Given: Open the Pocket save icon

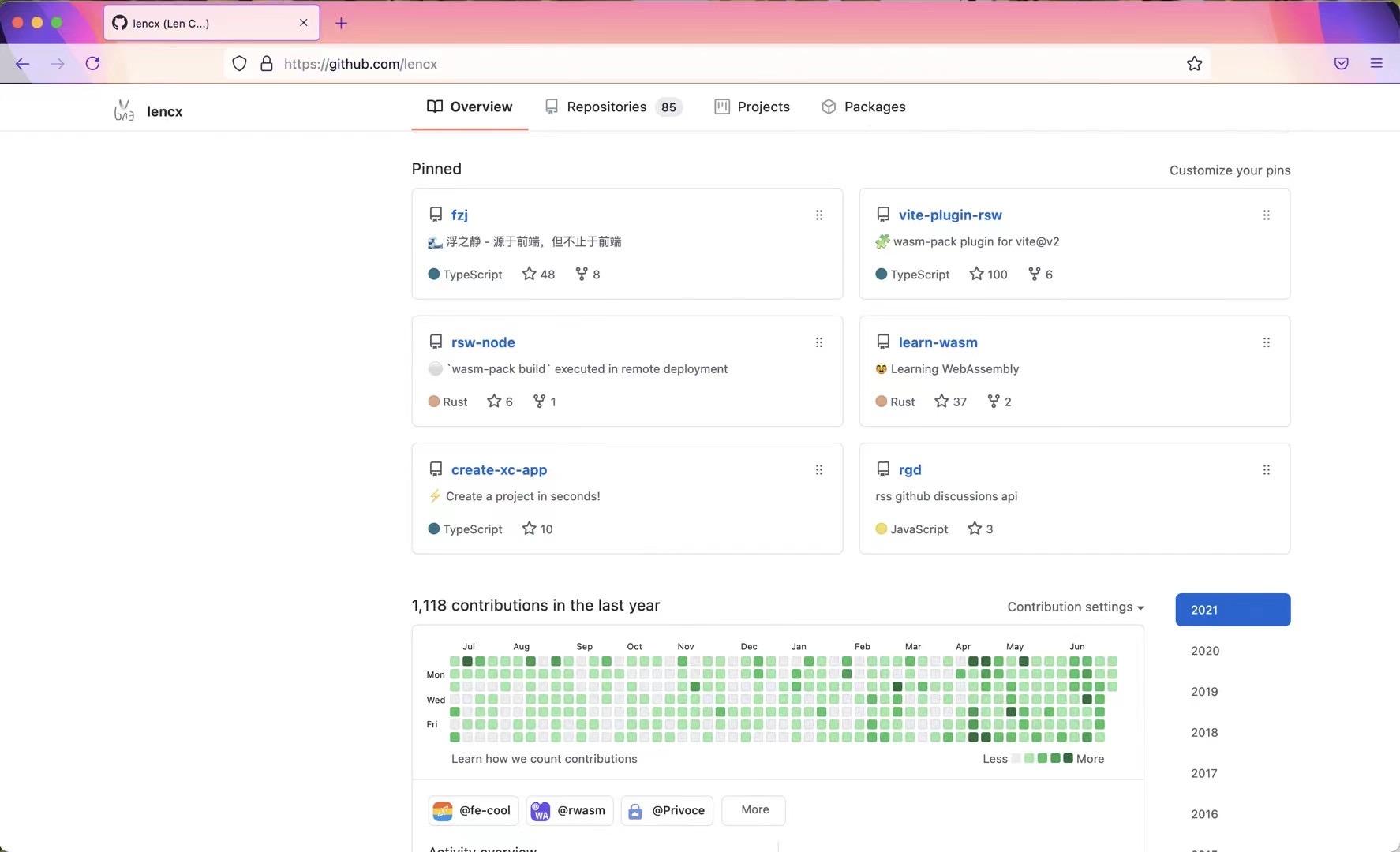Looking at the screenshot, I should click(x=1341, y=64).
